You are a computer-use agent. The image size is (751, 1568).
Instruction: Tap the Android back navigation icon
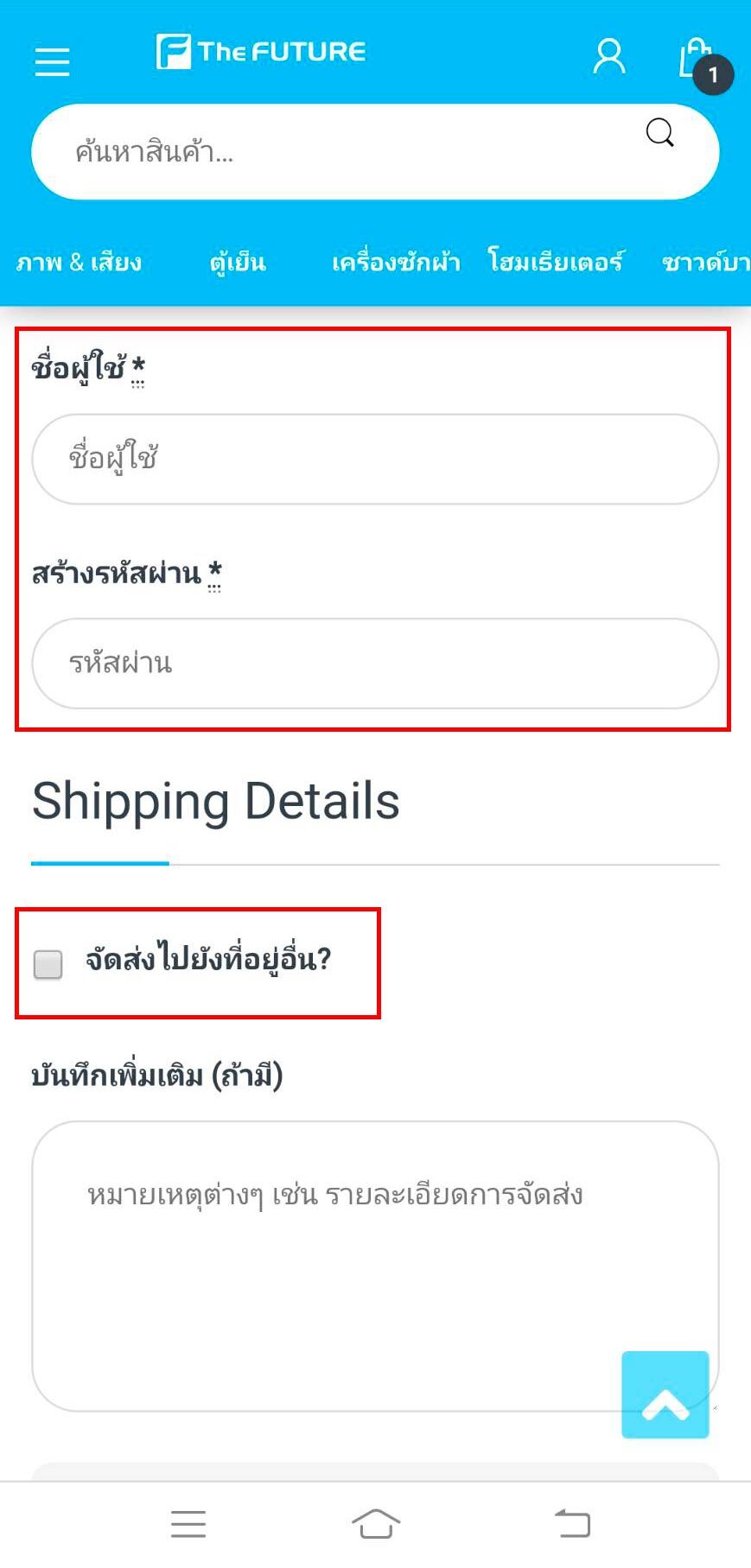coord(572,1524)
